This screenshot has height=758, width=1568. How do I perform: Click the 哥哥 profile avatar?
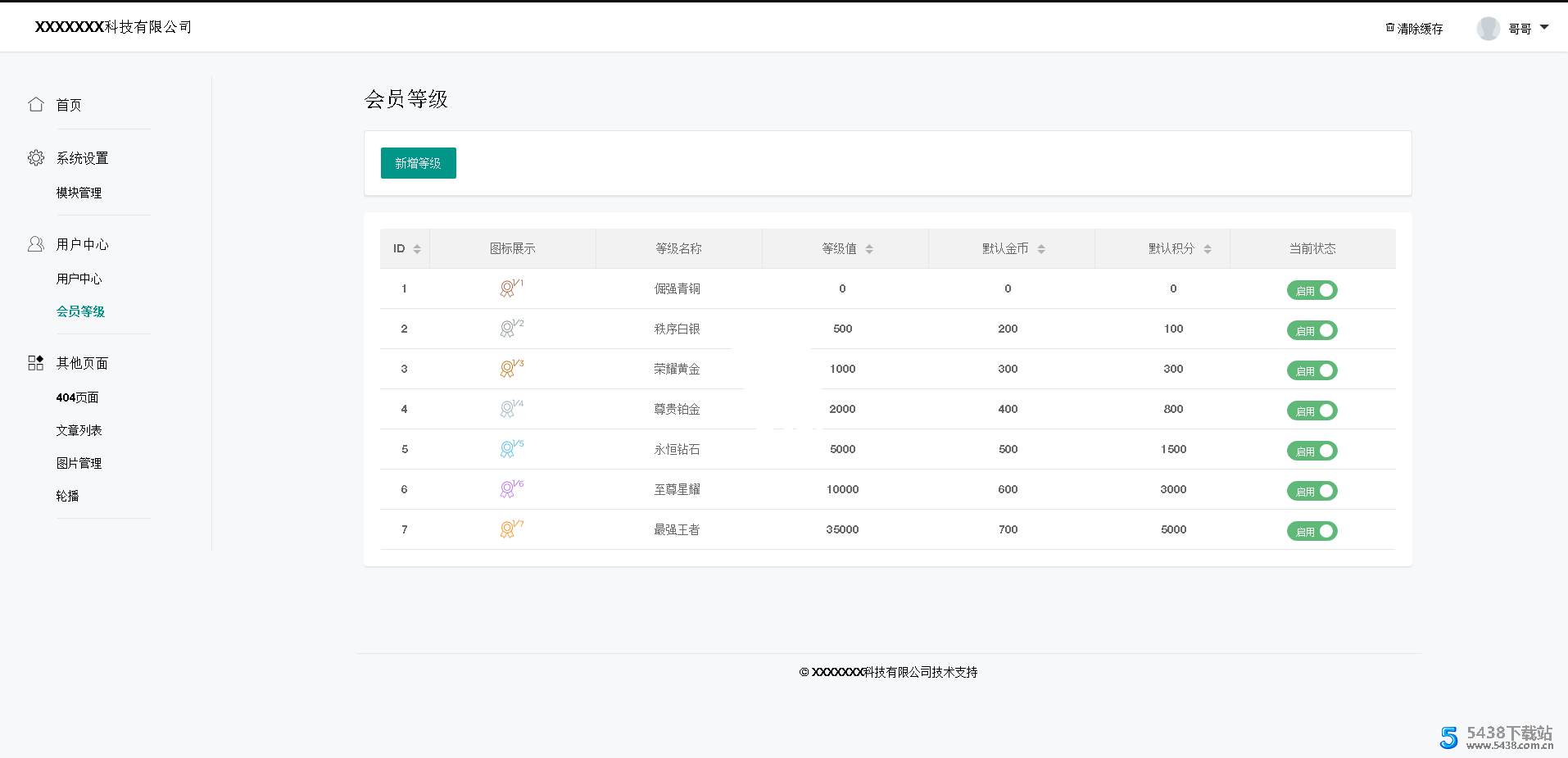click(1488, 27)
